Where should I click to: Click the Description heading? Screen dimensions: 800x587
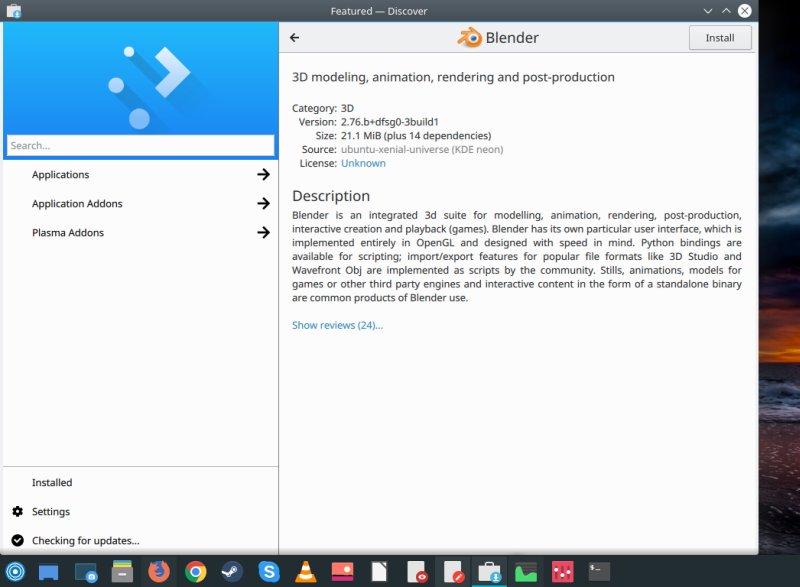(x=331, y=196)
